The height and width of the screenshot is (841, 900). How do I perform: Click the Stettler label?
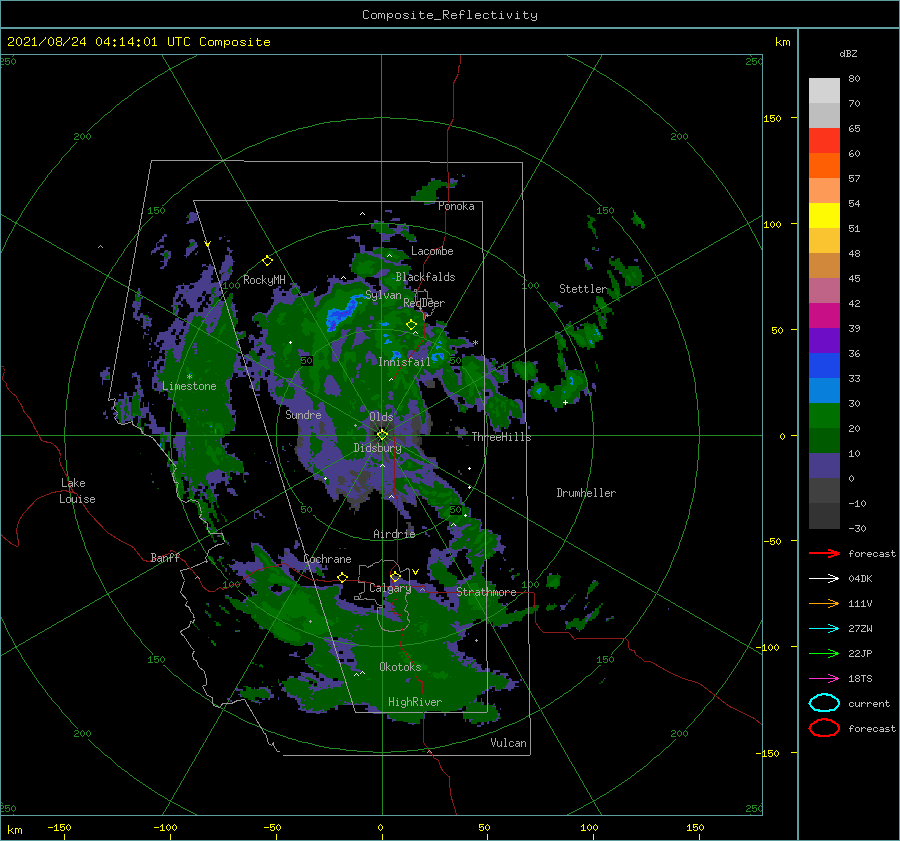pyautogui.click(x=583, y=289)
